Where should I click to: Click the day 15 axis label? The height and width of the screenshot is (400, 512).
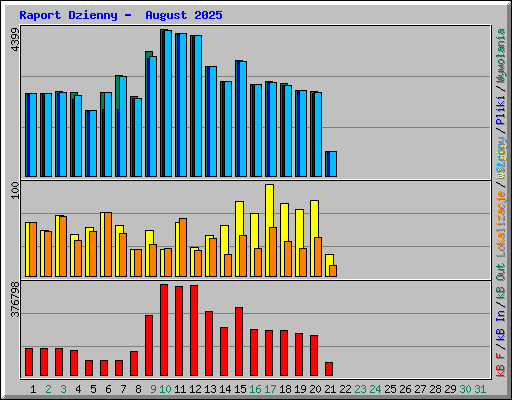pyautogui.click(x=240, y=389)
